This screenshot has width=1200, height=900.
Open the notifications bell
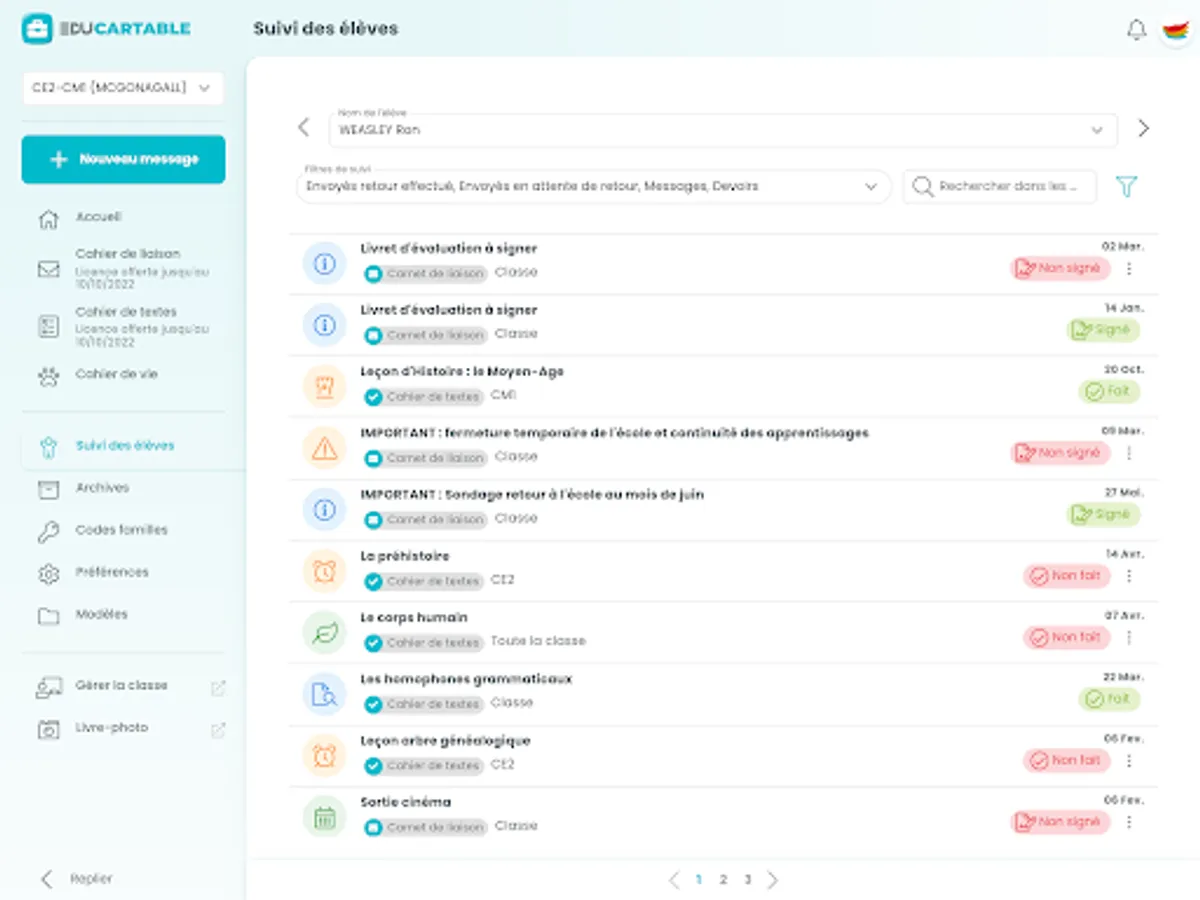pos(1136,30)
